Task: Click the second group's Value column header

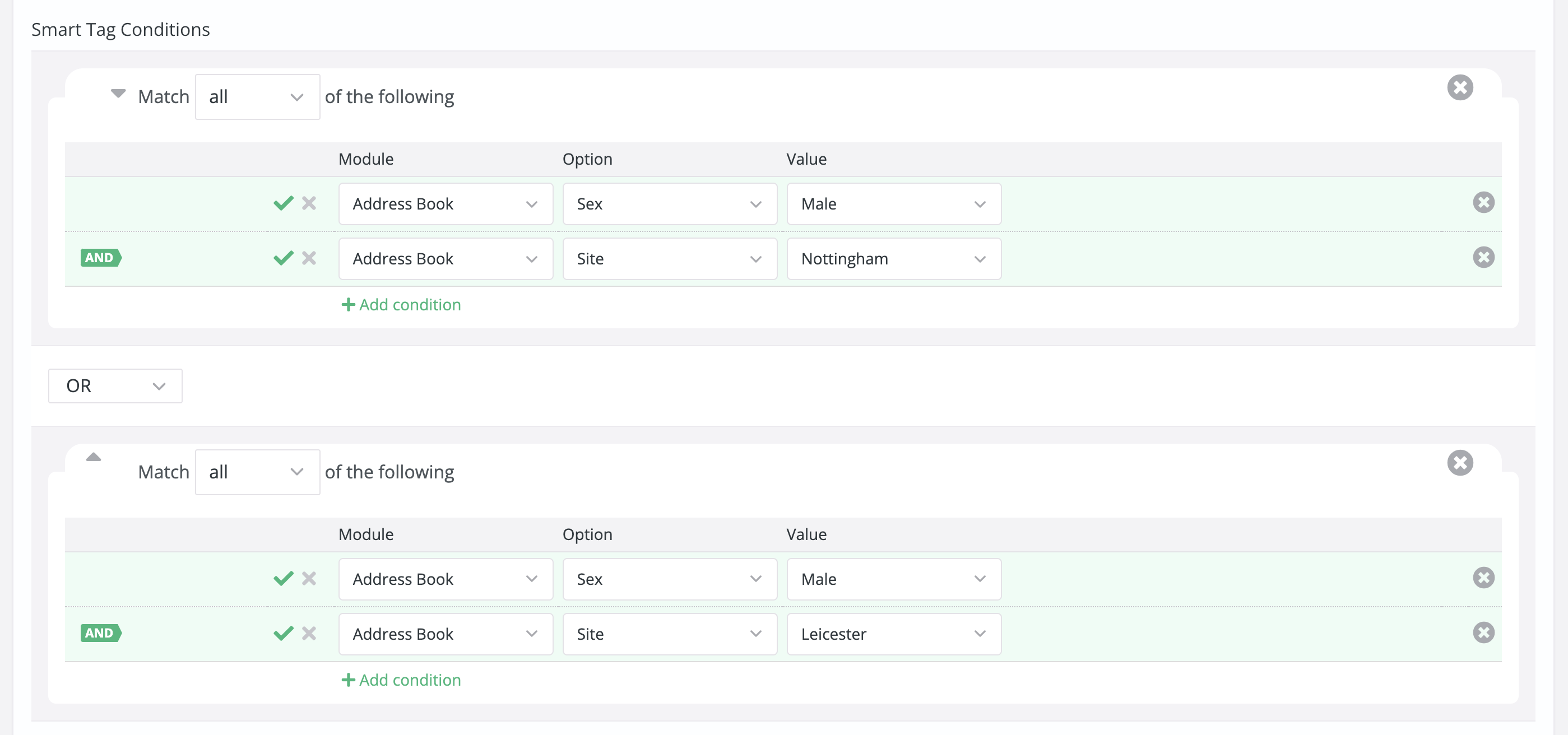Action: 806,535
